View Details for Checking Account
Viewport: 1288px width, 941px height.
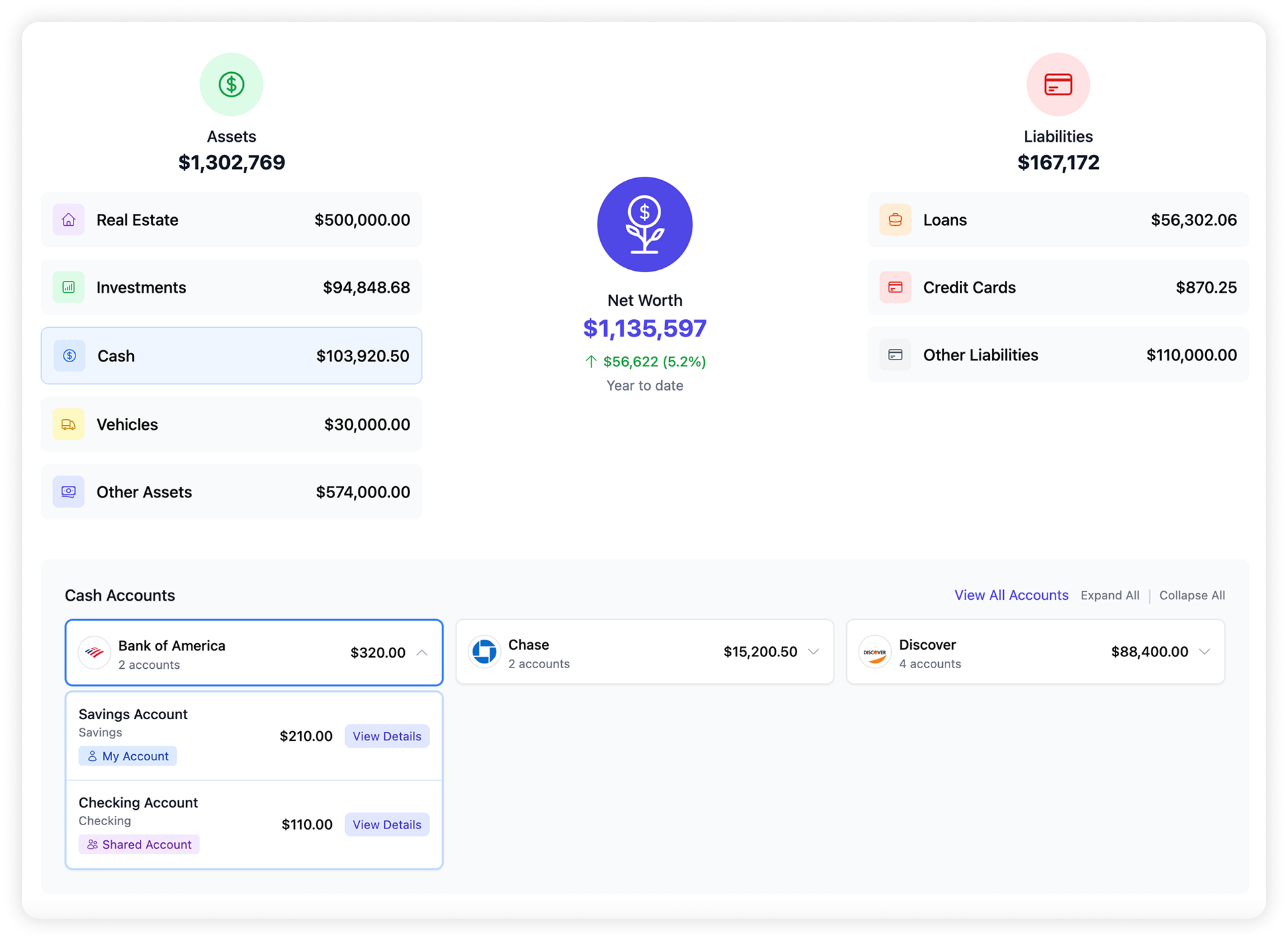coord(387,824)
